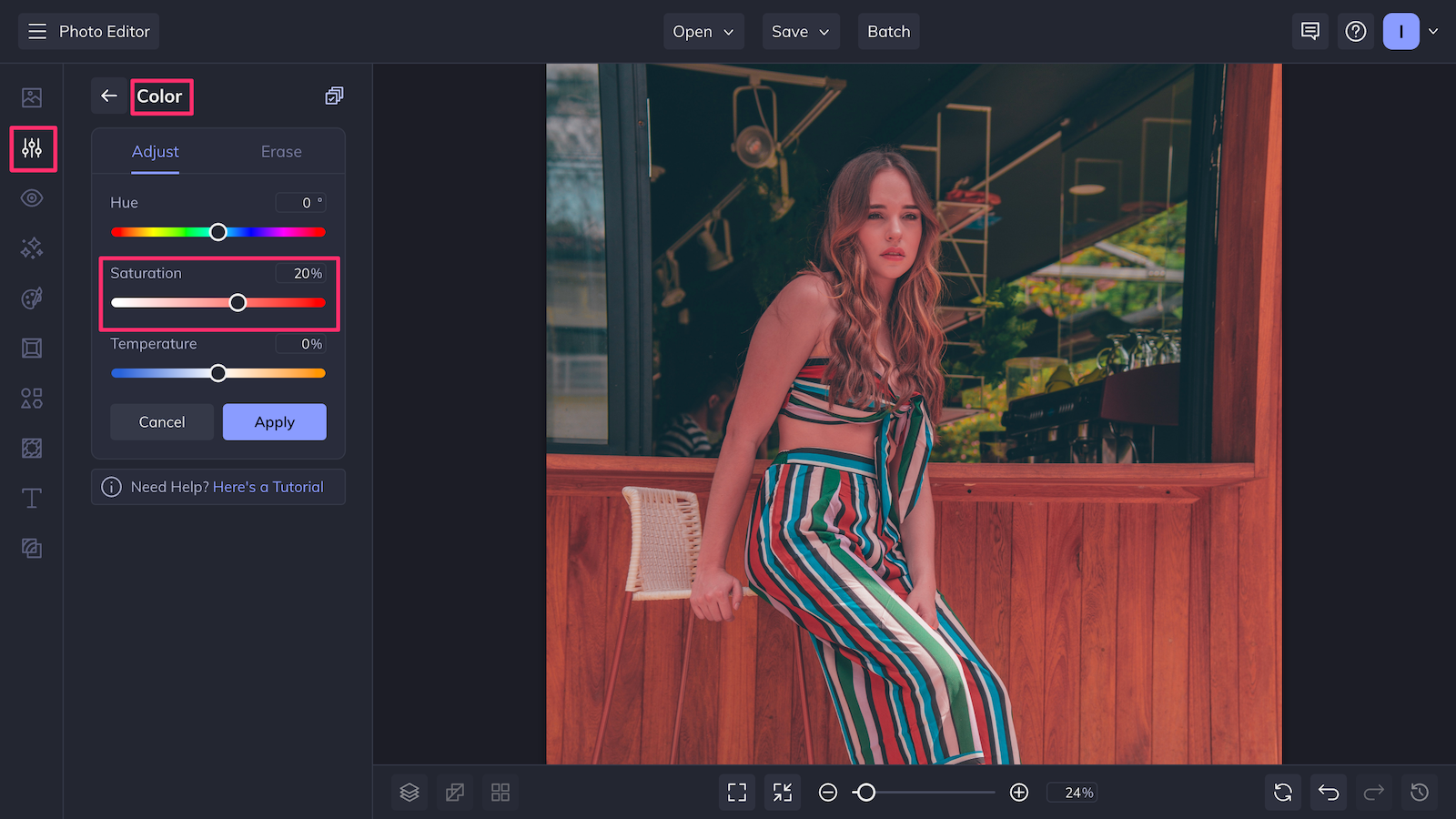Open the Artsy palette tool
This screenshot has width=1456, height=819.
pos(32,298)
